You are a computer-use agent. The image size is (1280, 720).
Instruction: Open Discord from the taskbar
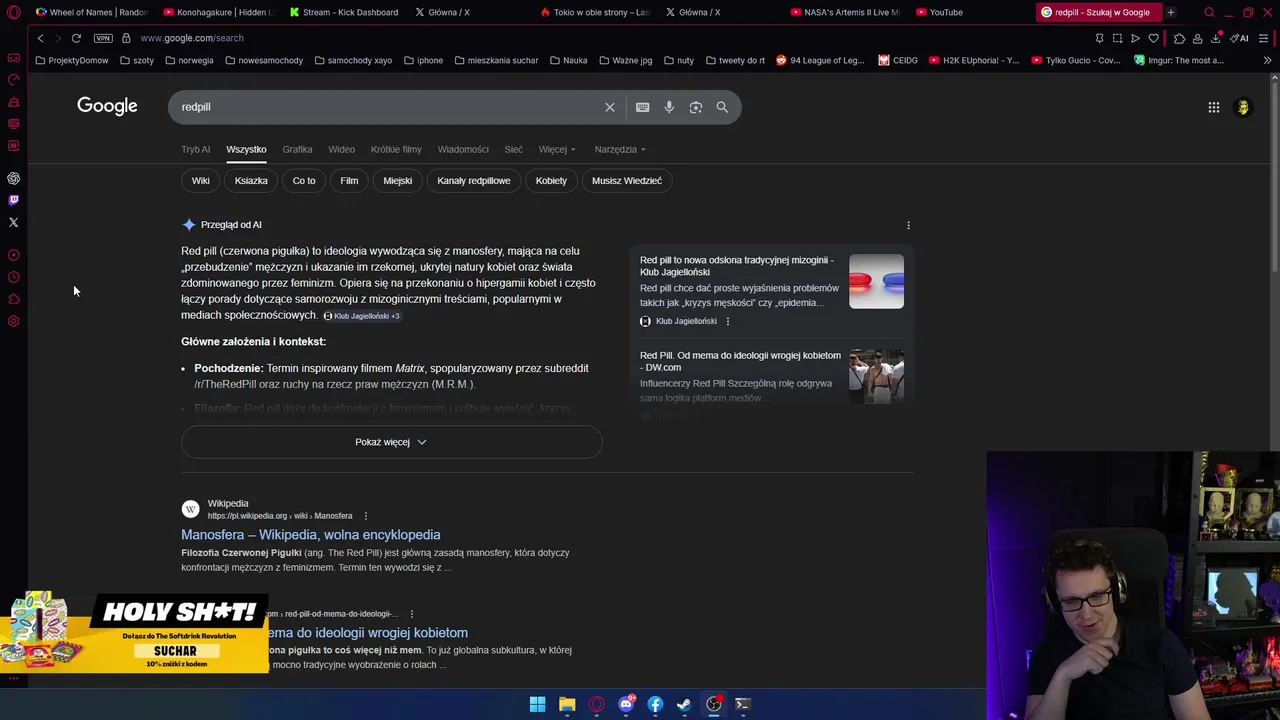point(626,704)
